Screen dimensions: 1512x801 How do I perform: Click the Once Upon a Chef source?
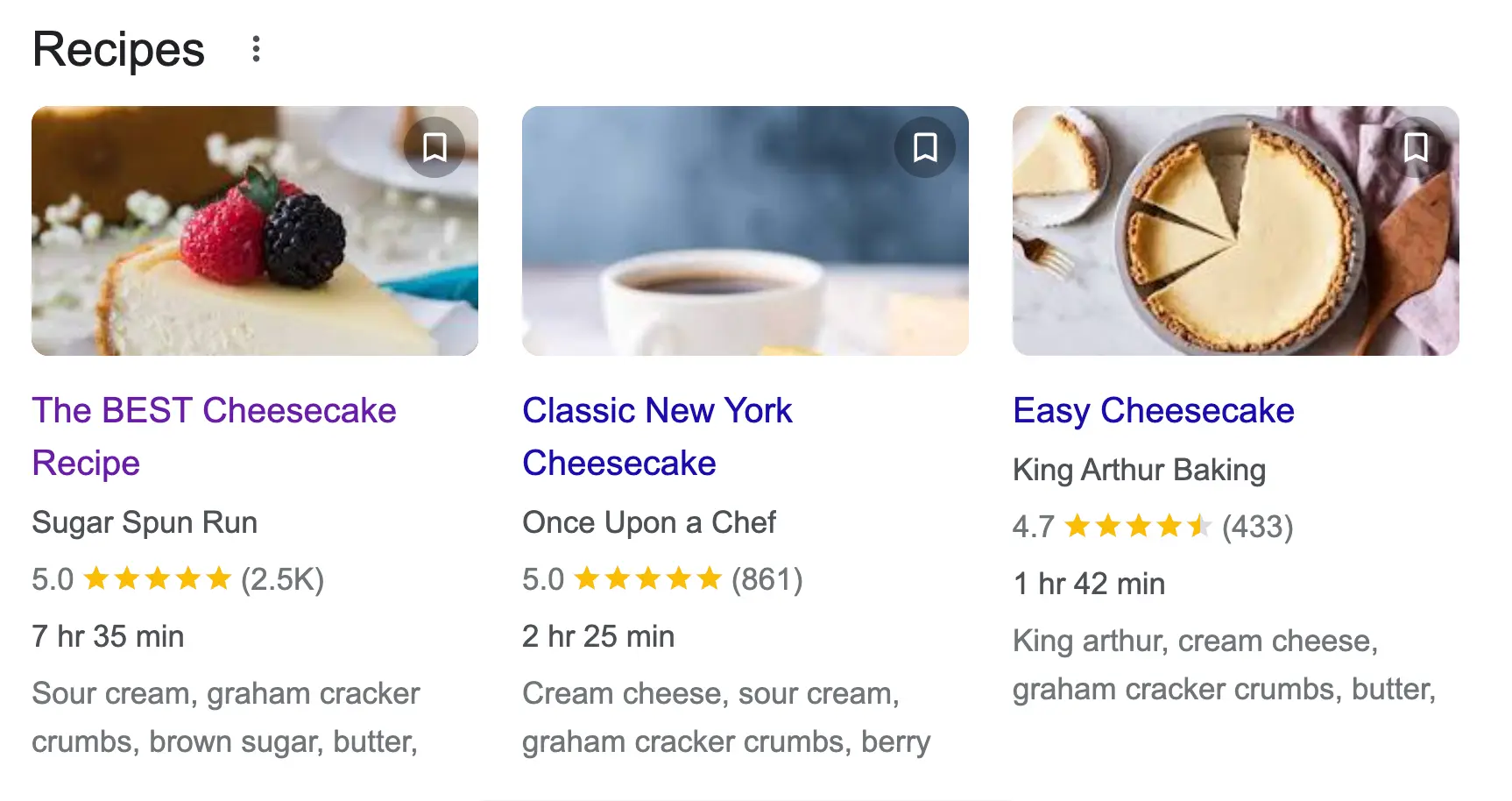pos(648,522)
